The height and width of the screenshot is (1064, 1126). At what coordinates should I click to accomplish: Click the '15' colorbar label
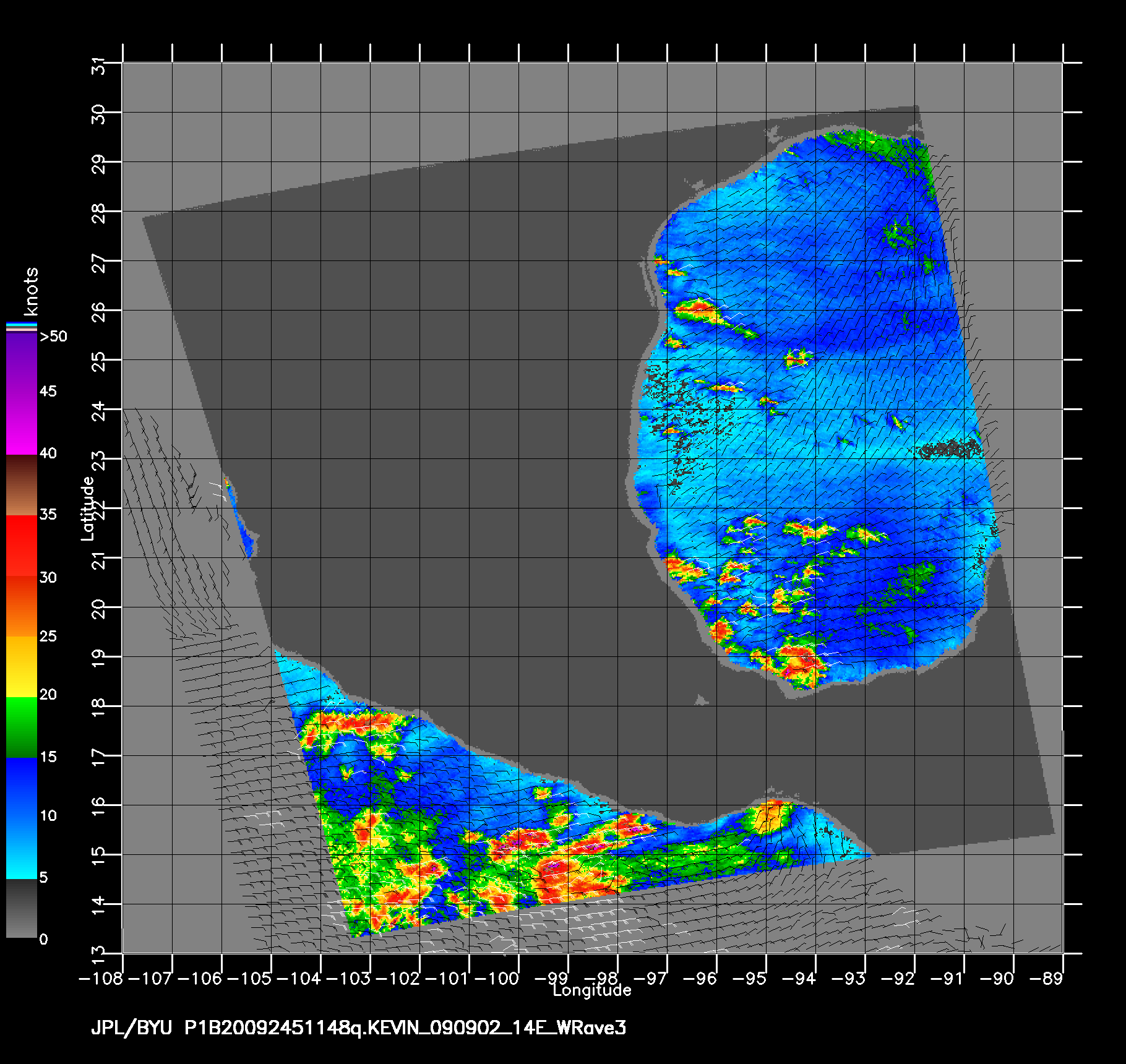48,757
